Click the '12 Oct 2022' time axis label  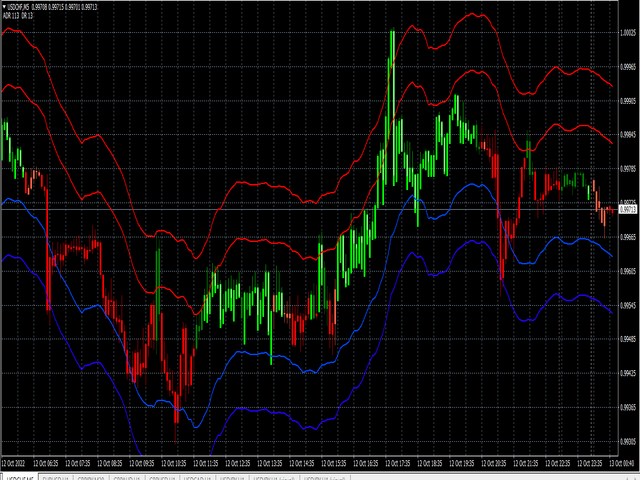tap(13, 463)
